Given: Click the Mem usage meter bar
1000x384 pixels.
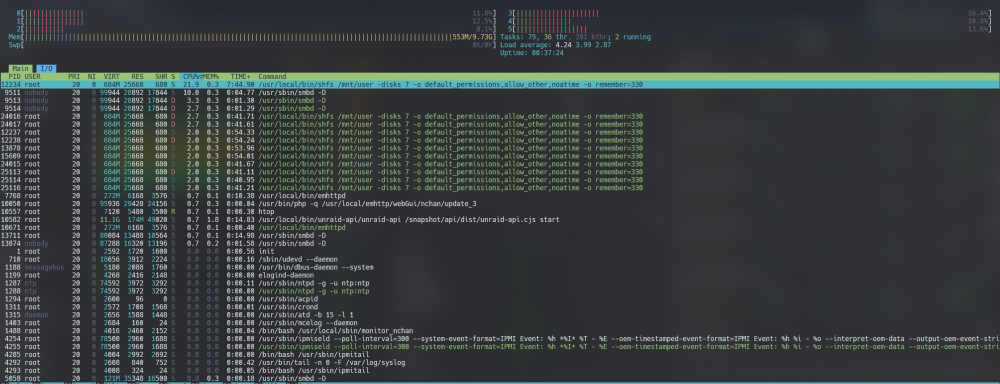Looking at the screenshot, I should 252,37.
